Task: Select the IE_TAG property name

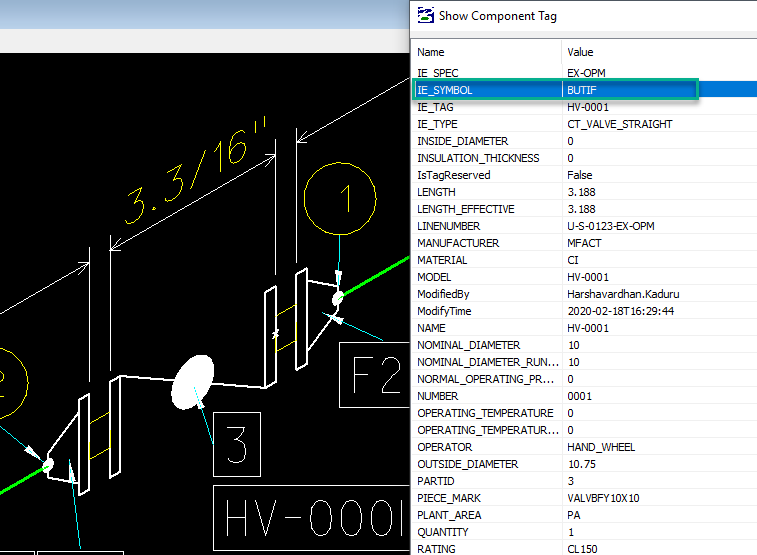Action: (x=435, y=107)
